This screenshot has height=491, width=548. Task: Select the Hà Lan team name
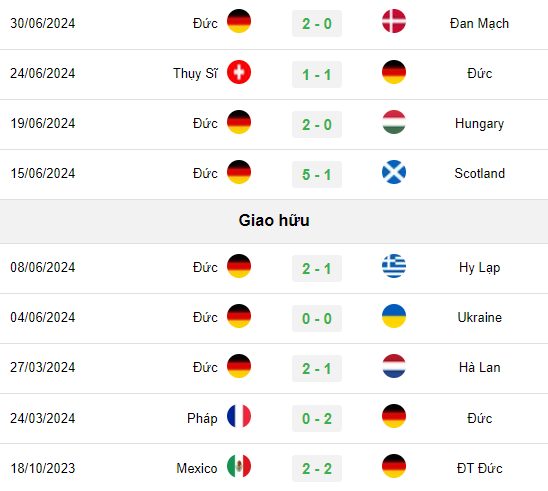[x=479, y=367]
